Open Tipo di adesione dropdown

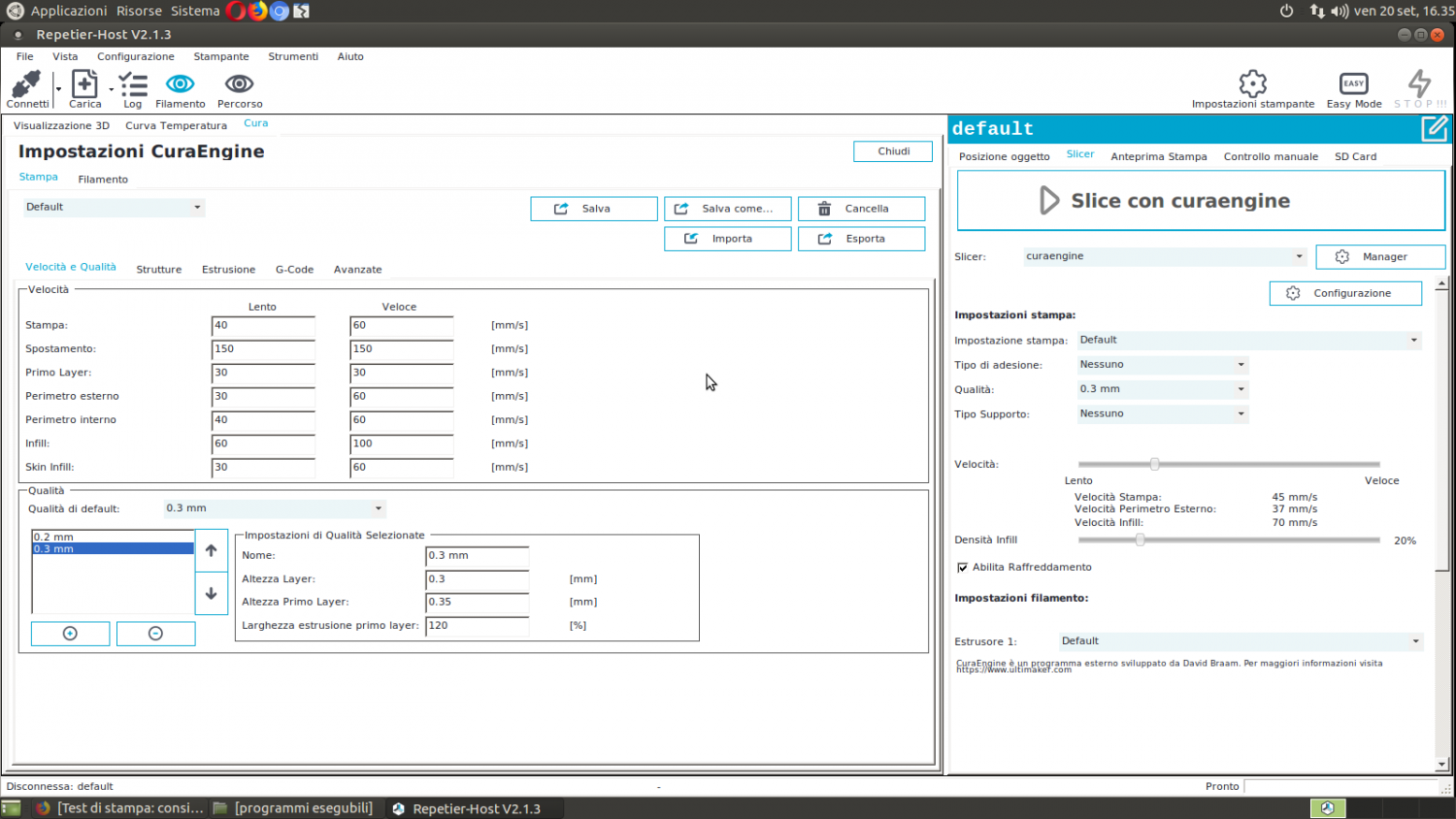coord(1163,365)
